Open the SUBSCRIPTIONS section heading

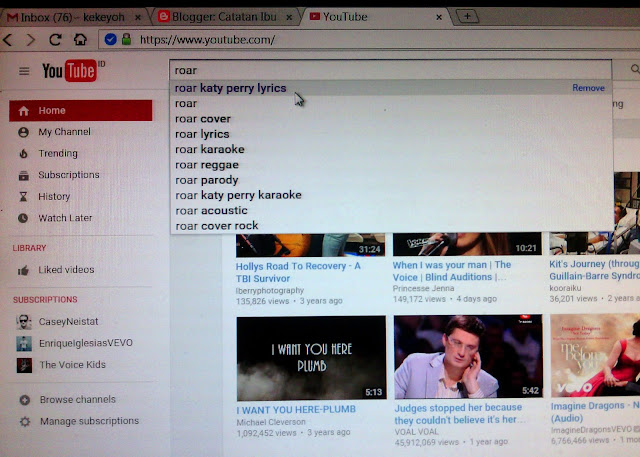(45, 299)
